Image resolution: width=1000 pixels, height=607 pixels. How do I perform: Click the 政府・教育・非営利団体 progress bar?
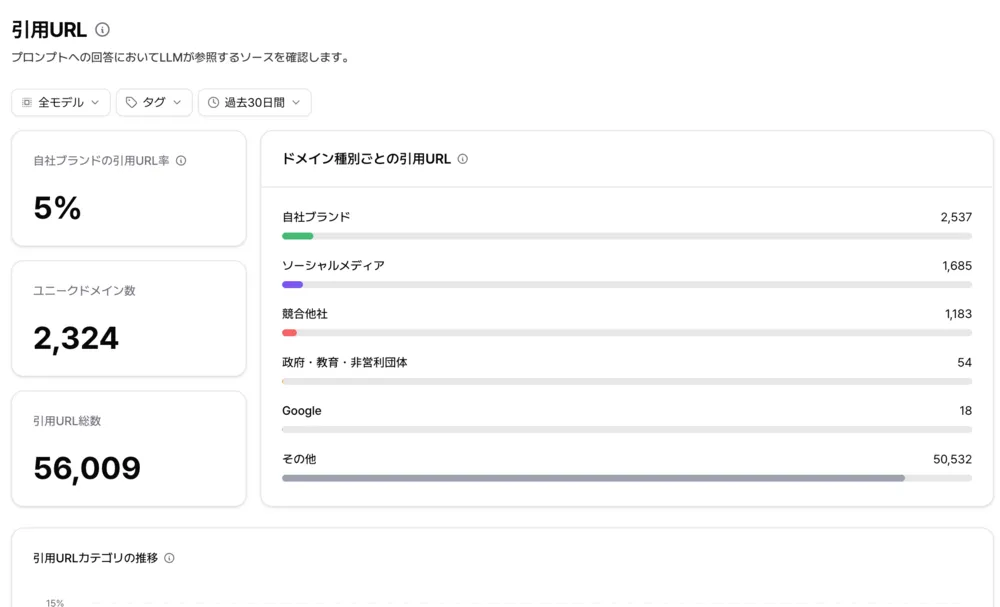pos(627,381)
